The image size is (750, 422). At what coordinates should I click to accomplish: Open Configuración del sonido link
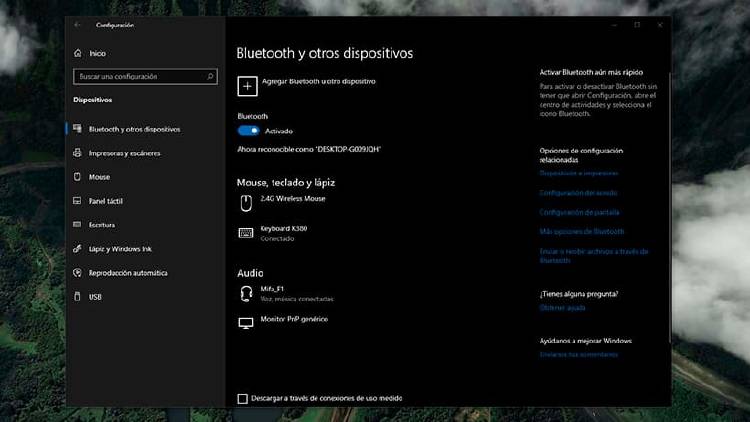578,192
